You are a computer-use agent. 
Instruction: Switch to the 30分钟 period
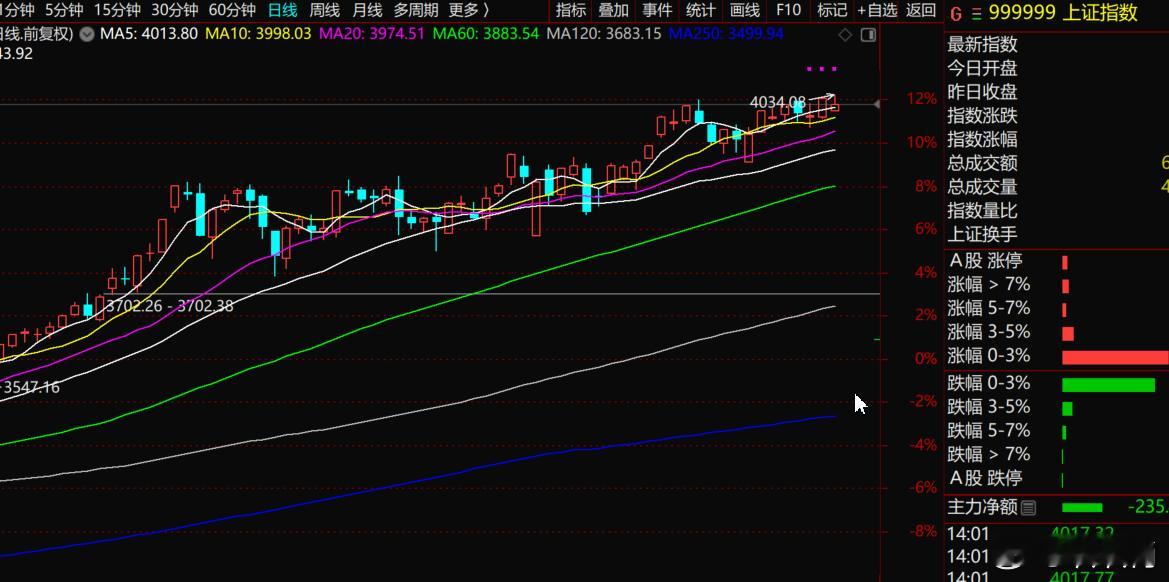pyautogui.click(x=174, y=10)
